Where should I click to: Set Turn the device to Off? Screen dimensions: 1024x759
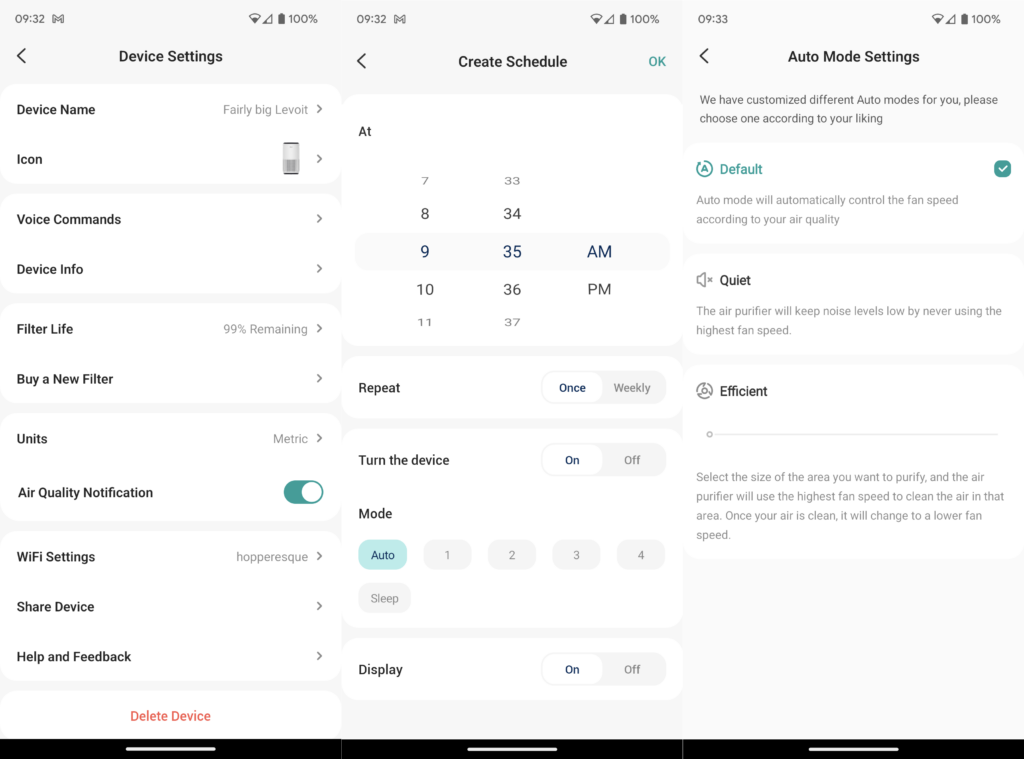click(x=632, y=460)
